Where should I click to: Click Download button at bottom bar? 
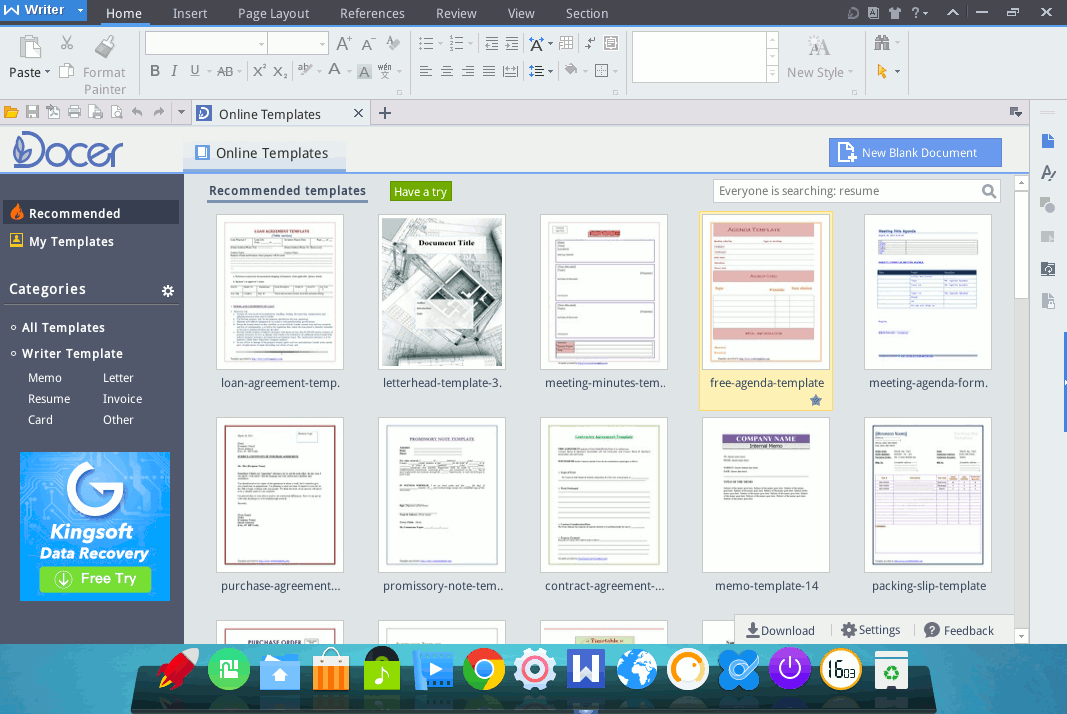(780, 630)
